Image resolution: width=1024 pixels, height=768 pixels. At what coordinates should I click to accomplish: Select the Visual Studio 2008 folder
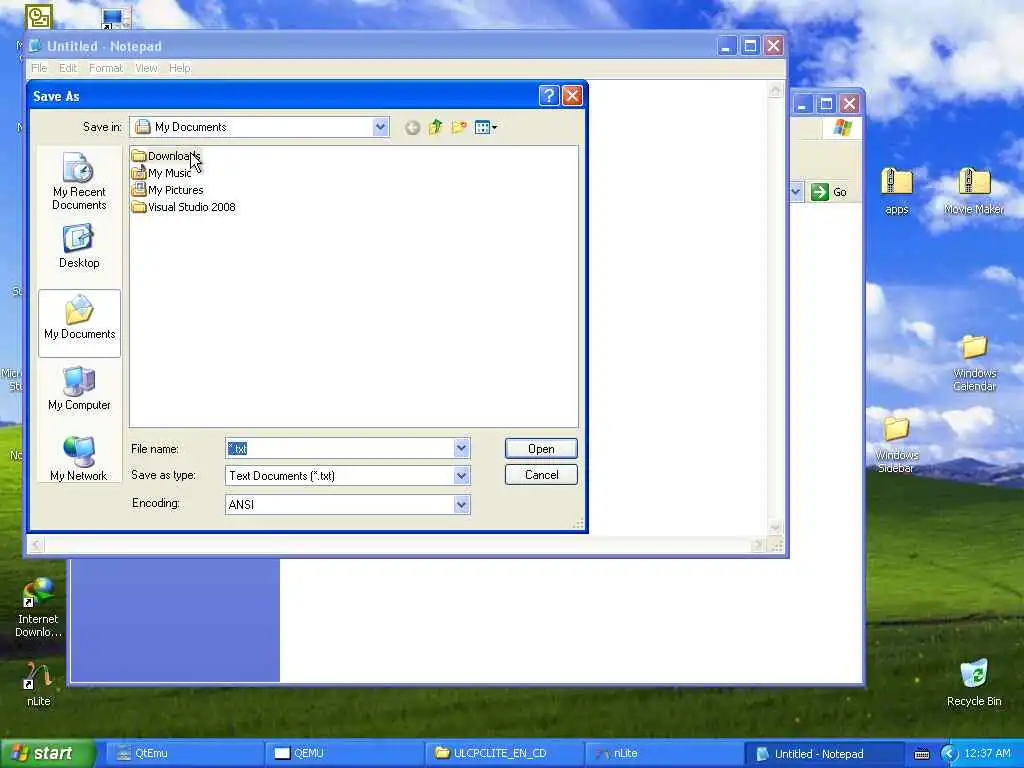184,207
